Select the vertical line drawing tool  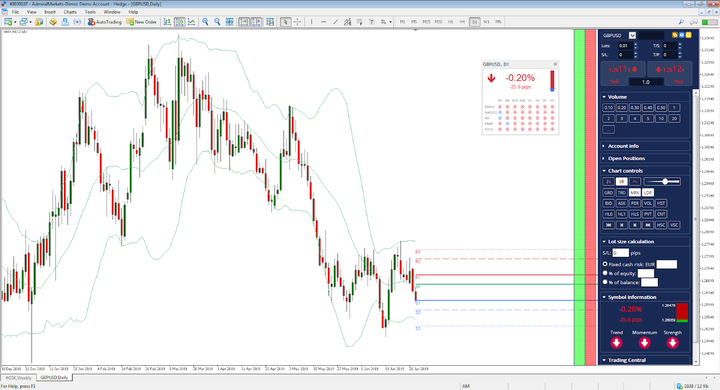coord(311,22)
